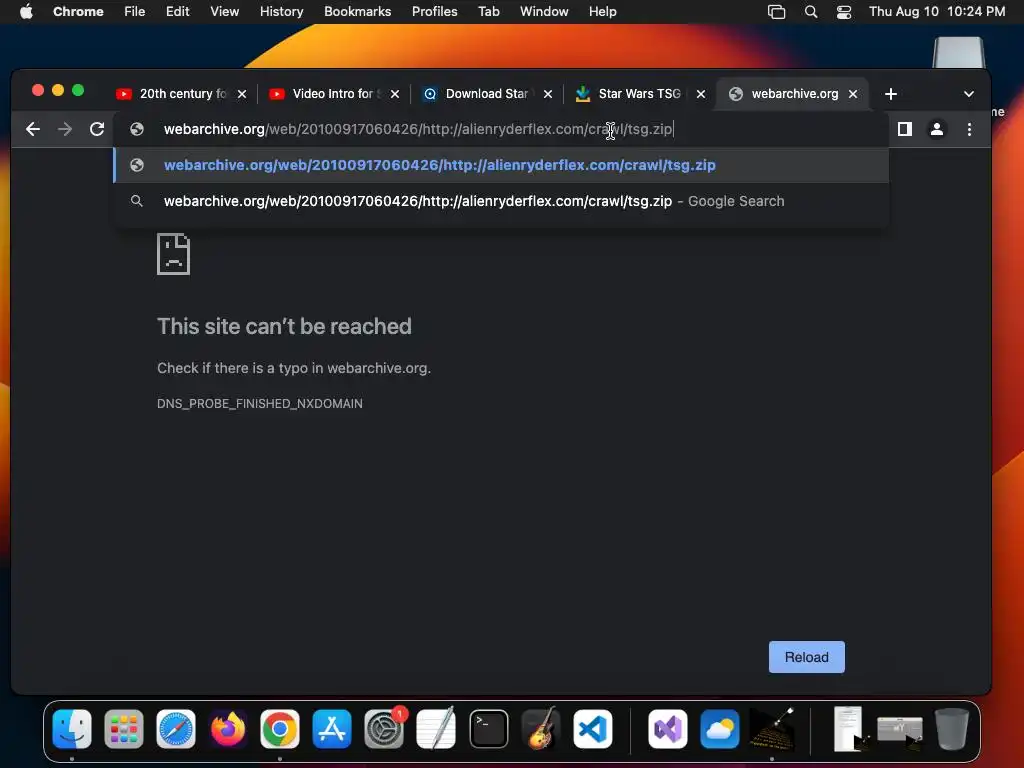Open the Chrome profile avatar icon
Screen dimensions: 1024x768
pyautogui.click(x=936, y=129)
